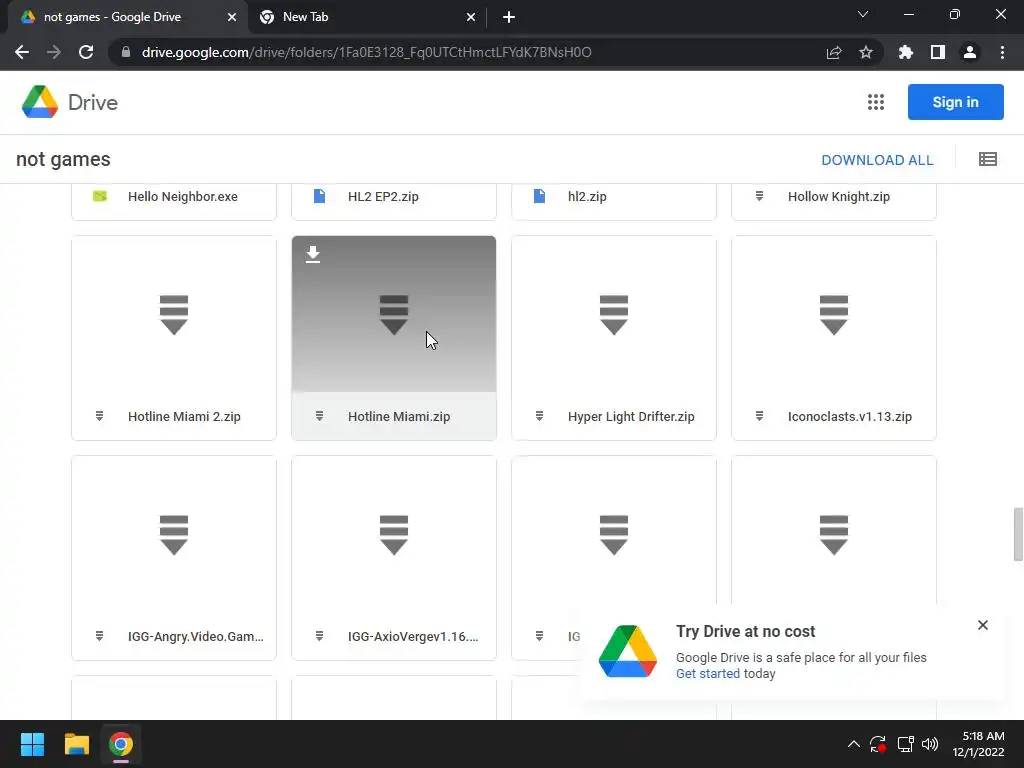This screenshot has height=768, width=1024.
Task: Switch to the New Tab tab
Action: 367,17
